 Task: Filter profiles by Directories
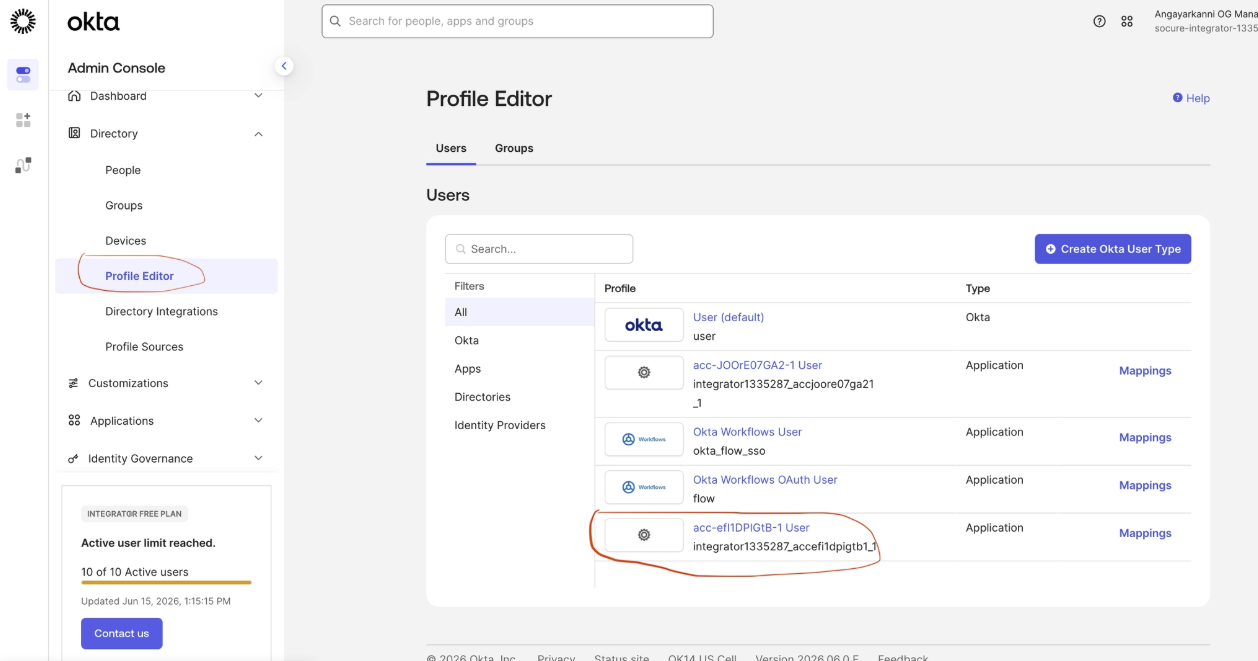(x=482, y=397)
